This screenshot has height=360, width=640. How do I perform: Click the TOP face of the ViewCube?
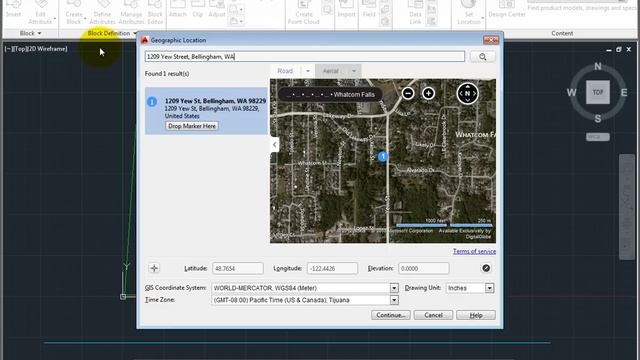point(598,92)
